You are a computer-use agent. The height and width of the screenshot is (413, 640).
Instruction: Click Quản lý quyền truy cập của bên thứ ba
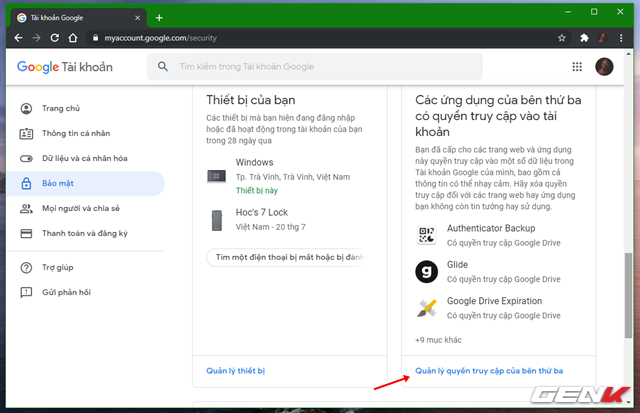(489, 371)
